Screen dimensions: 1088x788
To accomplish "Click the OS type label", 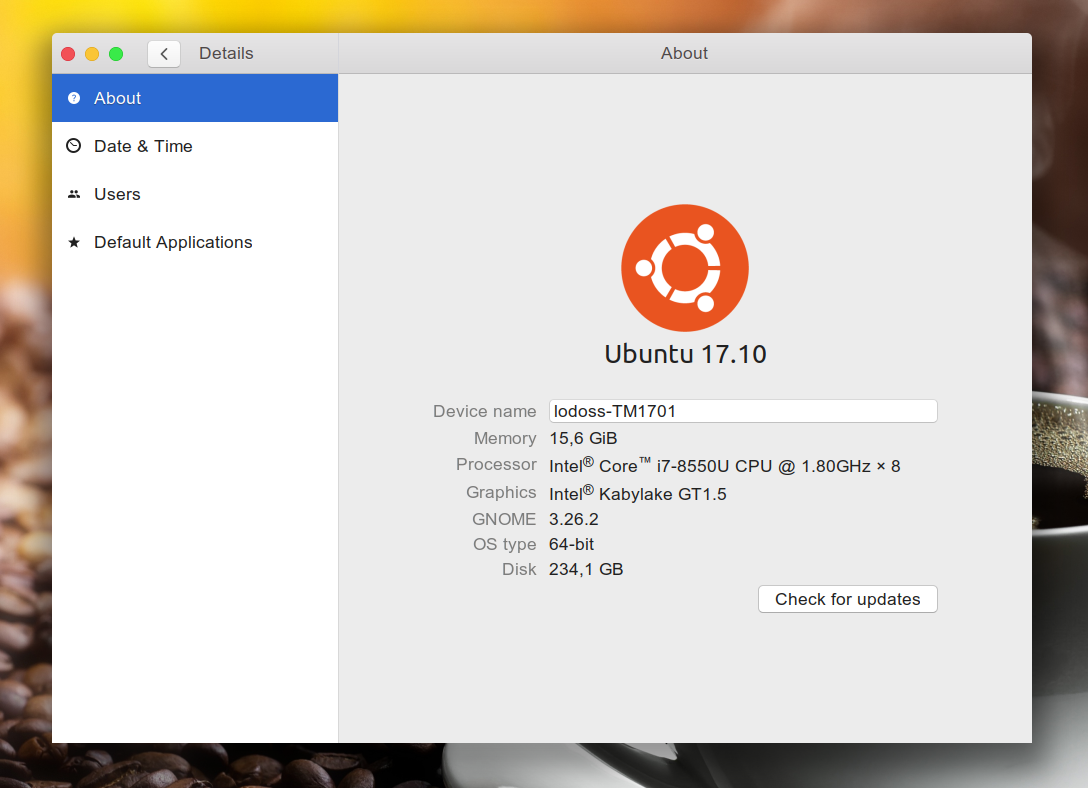I will [504, 544].
